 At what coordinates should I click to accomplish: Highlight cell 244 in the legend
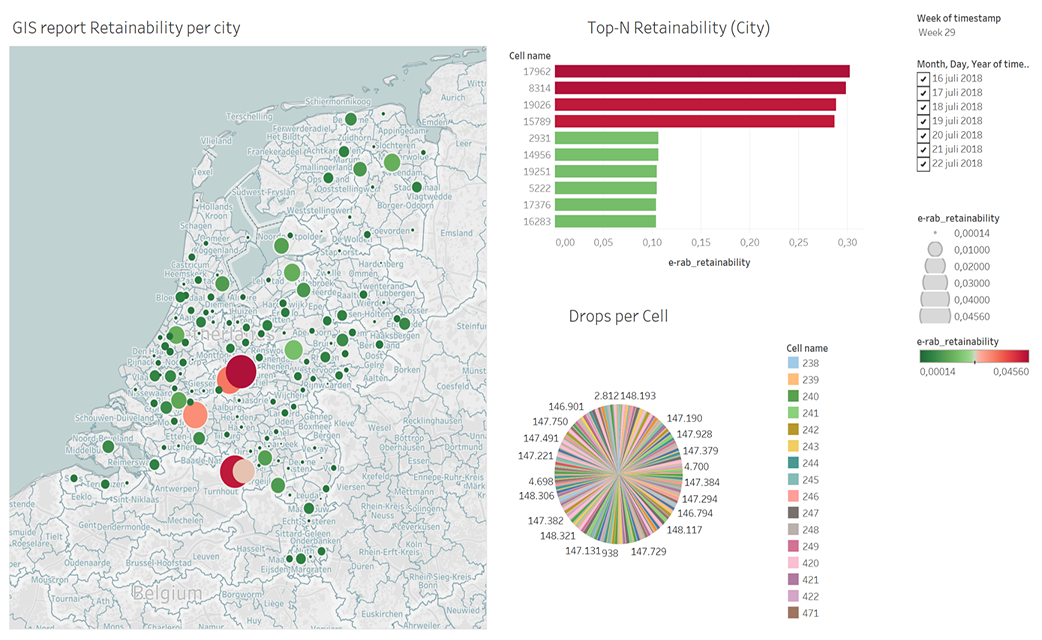pyautogui.click(x=793, y=463)
